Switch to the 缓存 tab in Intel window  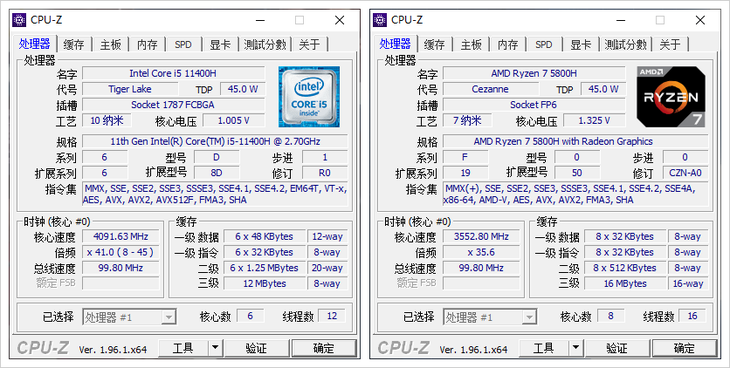[x=74, y=45]
